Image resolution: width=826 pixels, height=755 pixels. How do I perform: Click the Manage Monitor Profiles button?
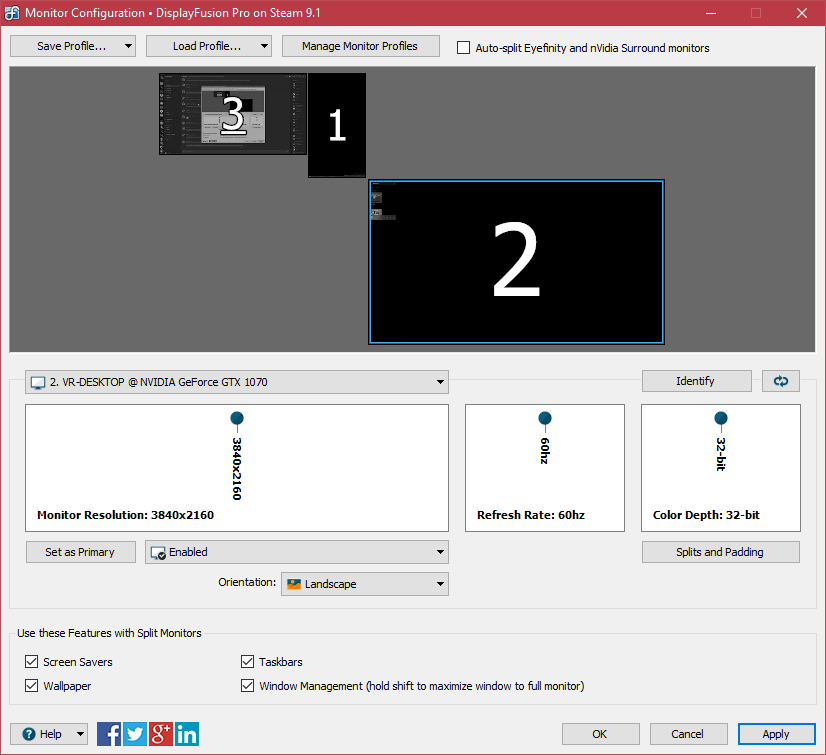click(x=359, y=46)
